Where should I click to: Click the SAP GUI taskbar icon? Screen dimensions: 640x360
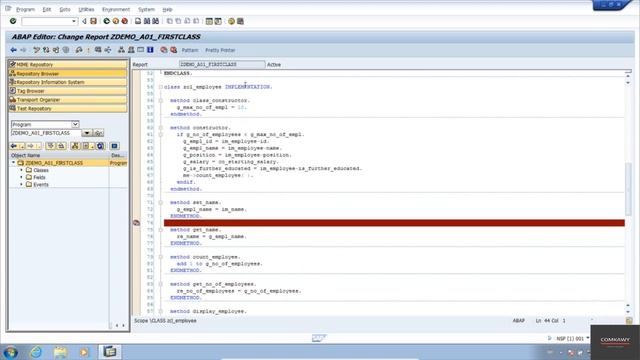point(109,351)
